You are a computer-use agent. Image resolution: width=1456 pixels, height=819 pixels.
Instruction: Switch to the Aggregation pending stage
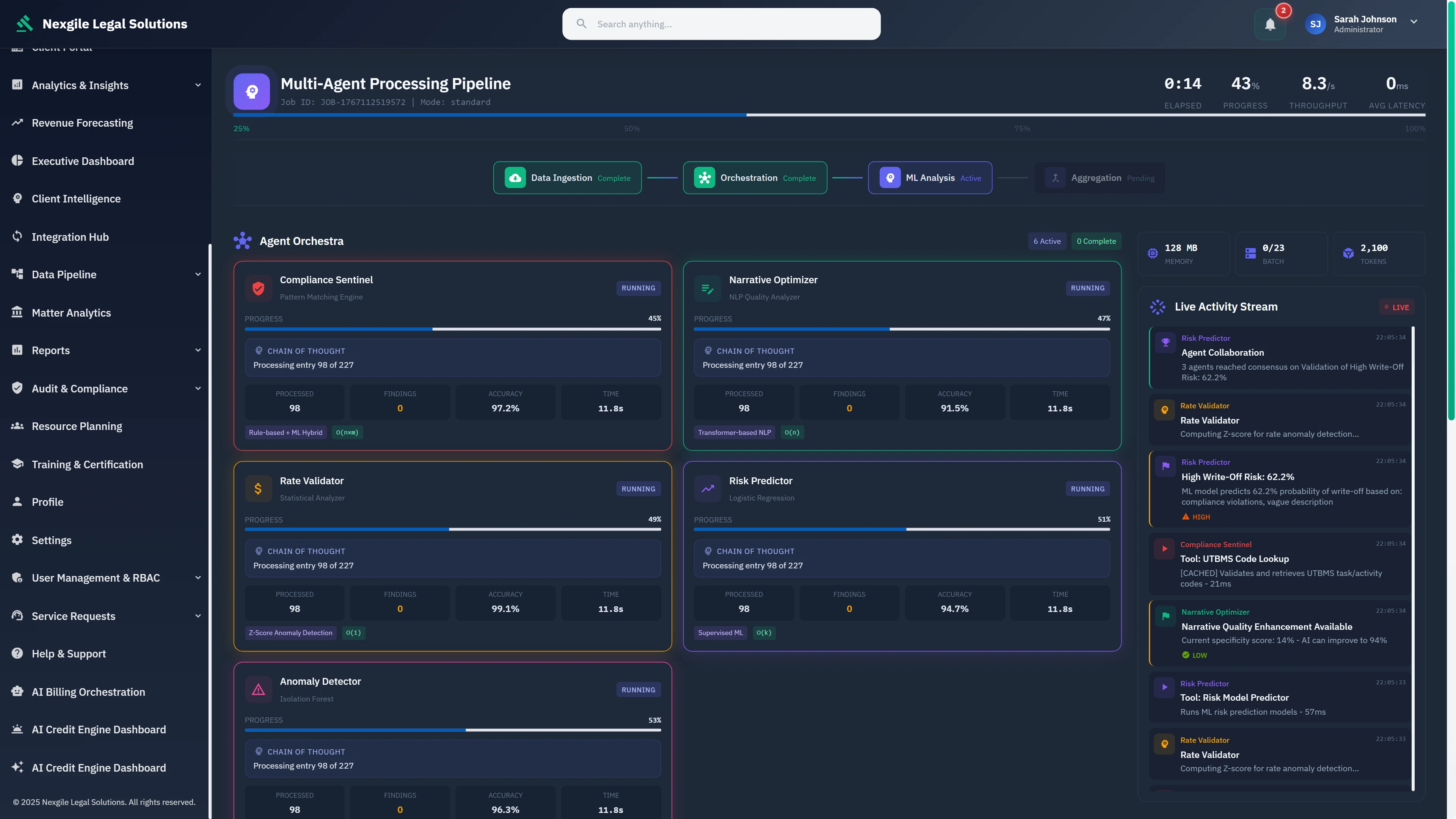pyautogui.click(x=1099, y=177)
